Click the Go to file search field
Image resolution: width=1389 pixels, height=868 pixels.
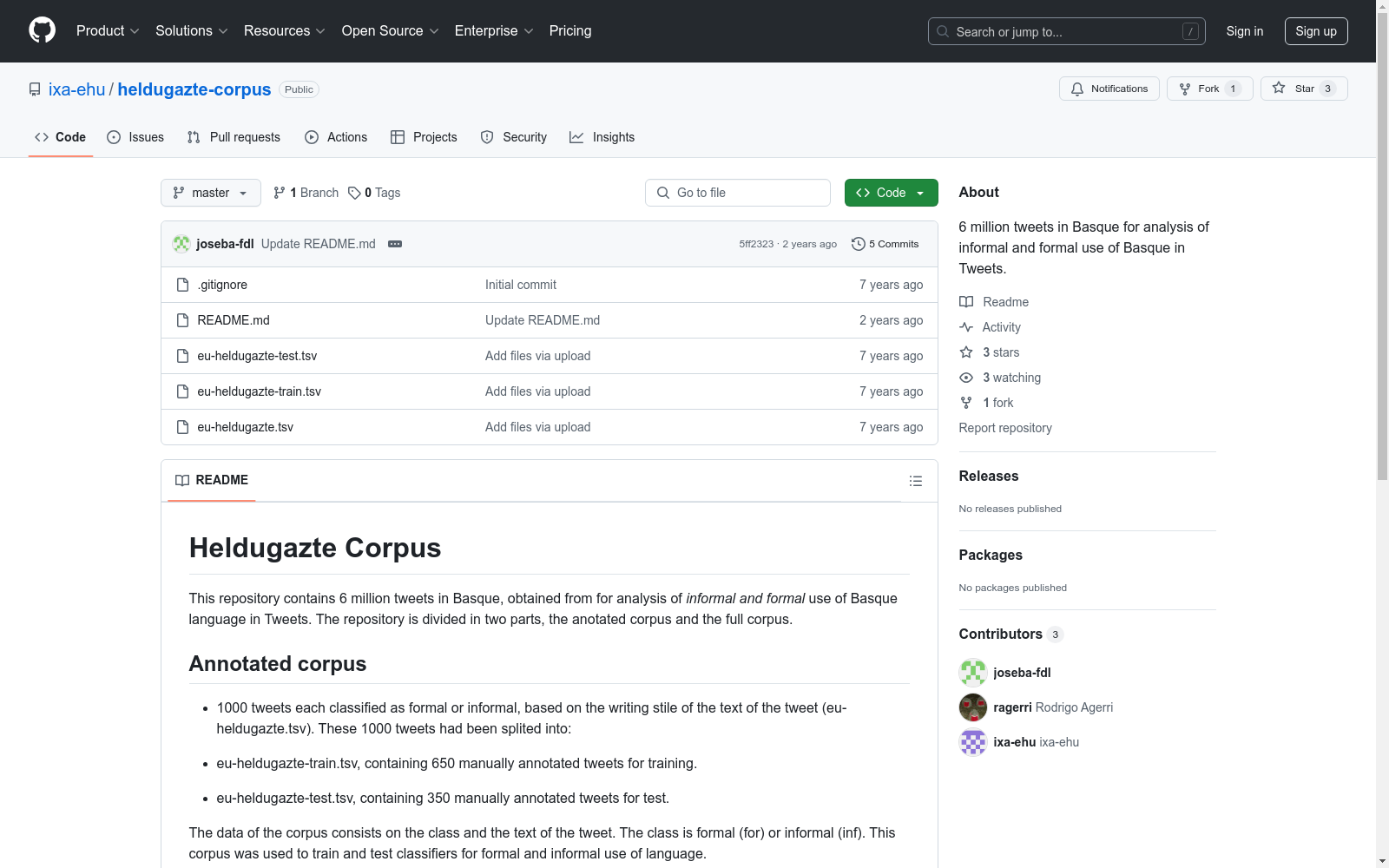point(738,193)
